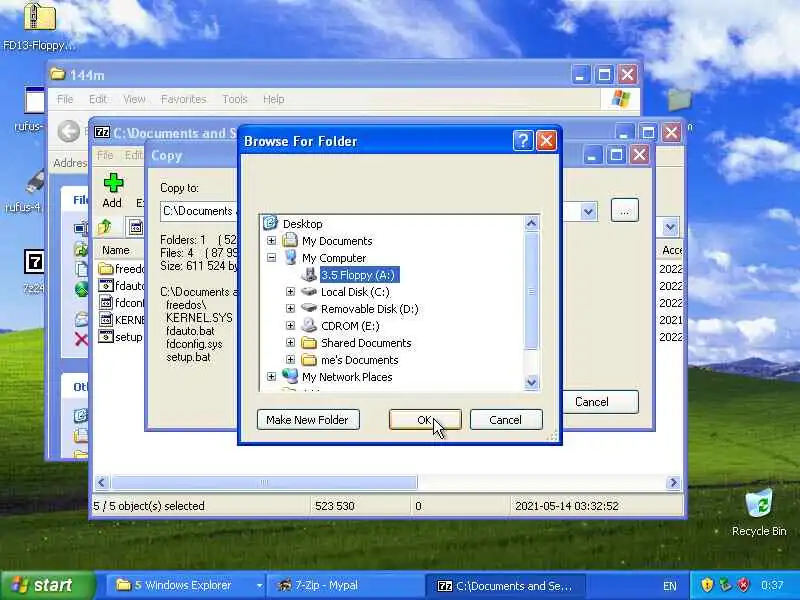Expand the CDROM (E:) node
This screenshot has height=600, width=800.
coord(290,326)
